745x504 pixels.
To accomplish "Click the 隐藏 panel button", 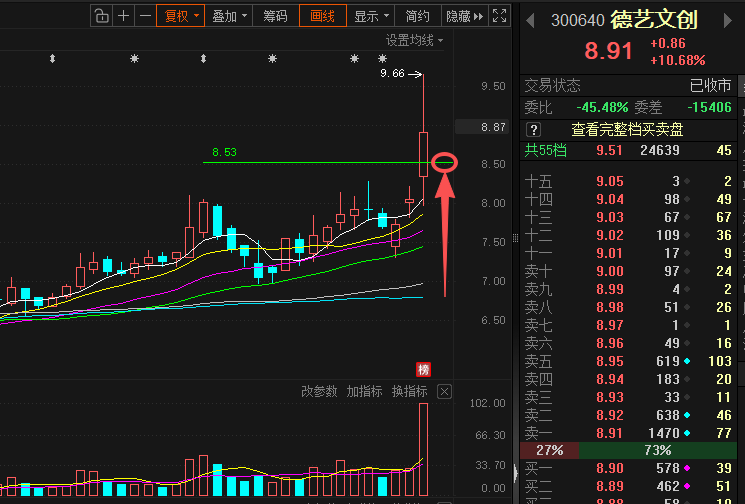I will [x=464, y=16].
